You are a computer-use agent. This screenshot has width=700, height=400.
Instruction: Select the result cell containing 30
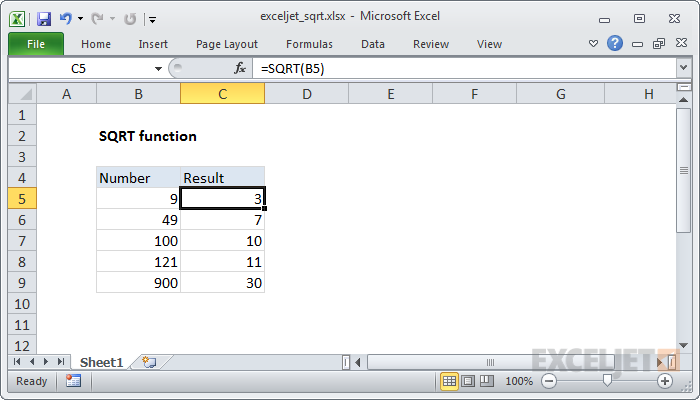[222, 283]
